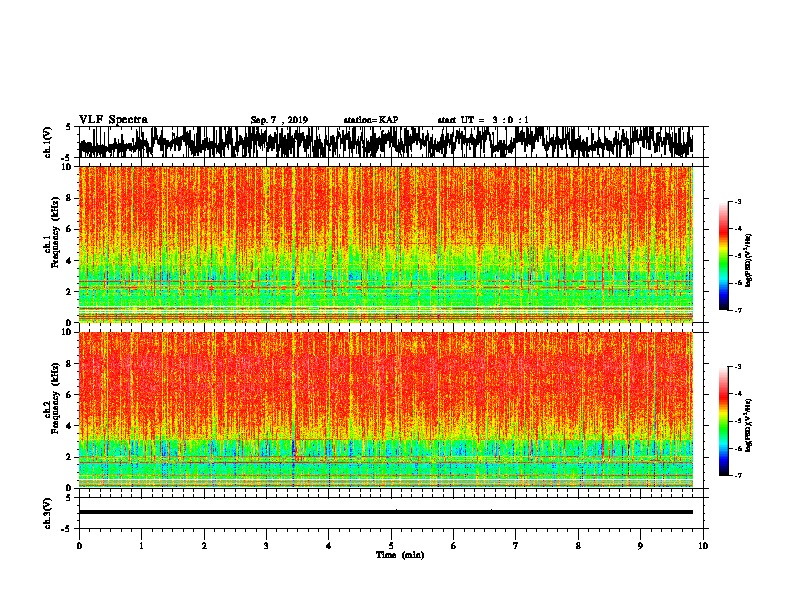Click the ch.1 PSD color scale bar
The width and height of the screenshot is (792, 612).
point(723,256)
